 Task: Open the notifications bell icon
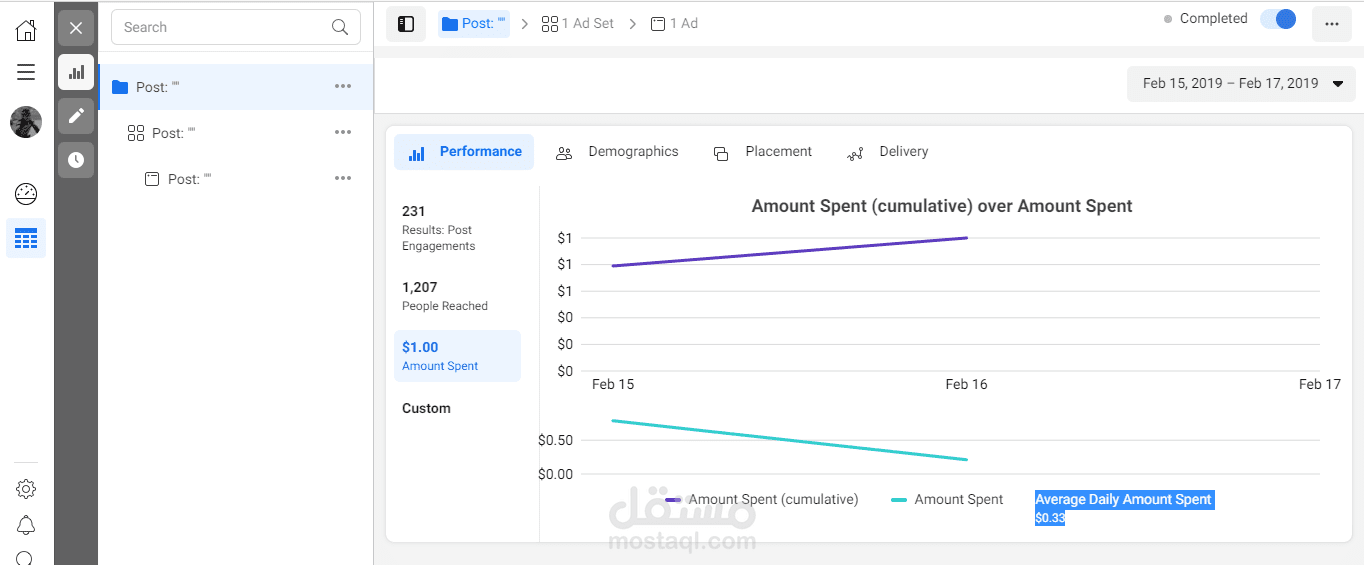(x=26, y=526)
